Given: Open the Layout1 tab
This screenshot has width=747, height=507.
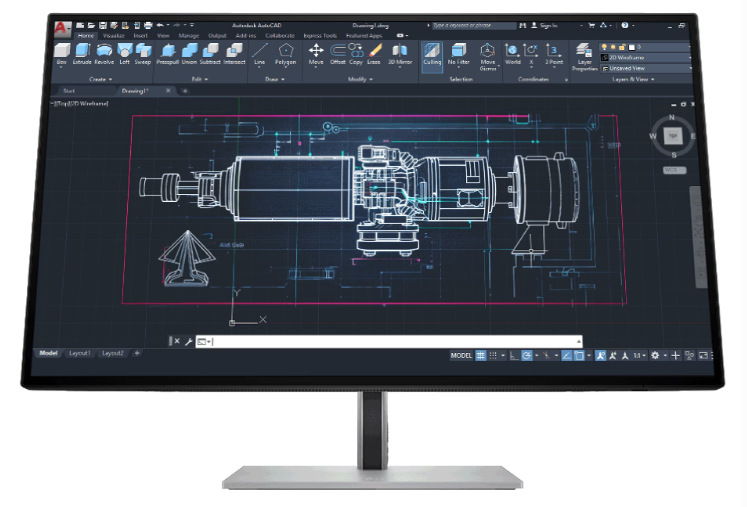Looking at the screenshot, I should point(80,353).
